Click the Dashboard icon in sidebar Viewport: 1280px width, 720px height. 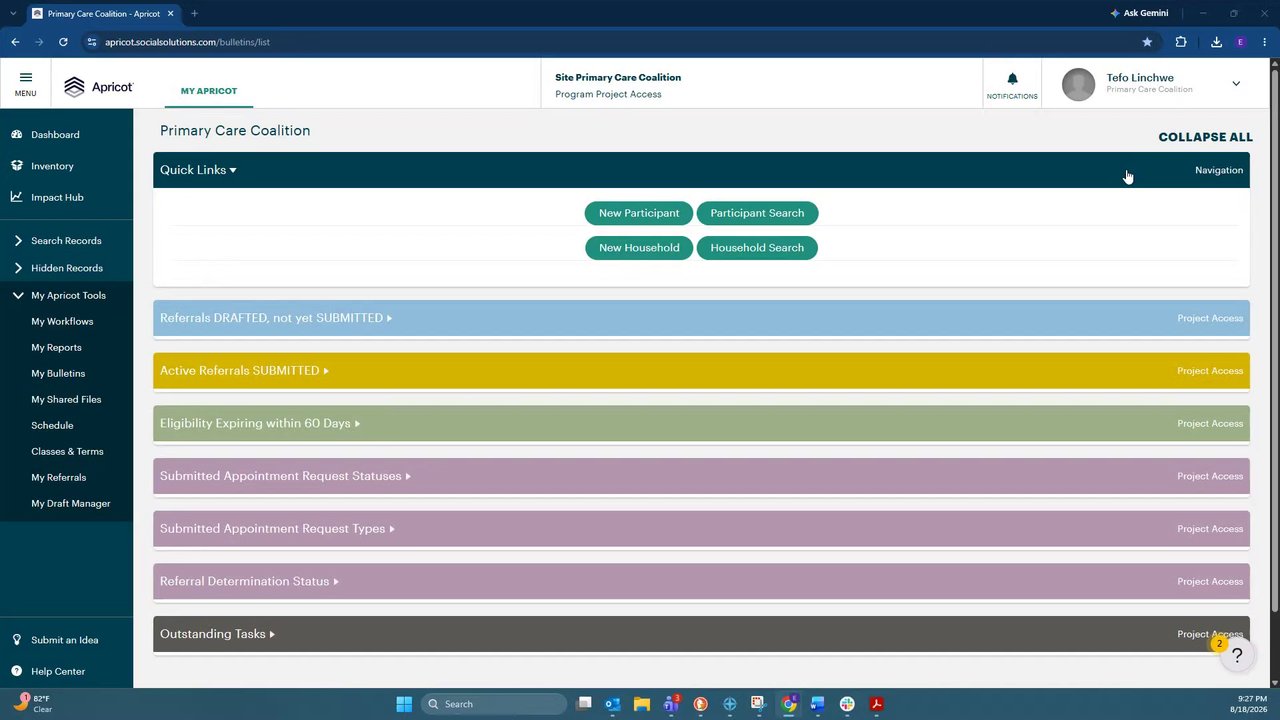coord(17,134)
